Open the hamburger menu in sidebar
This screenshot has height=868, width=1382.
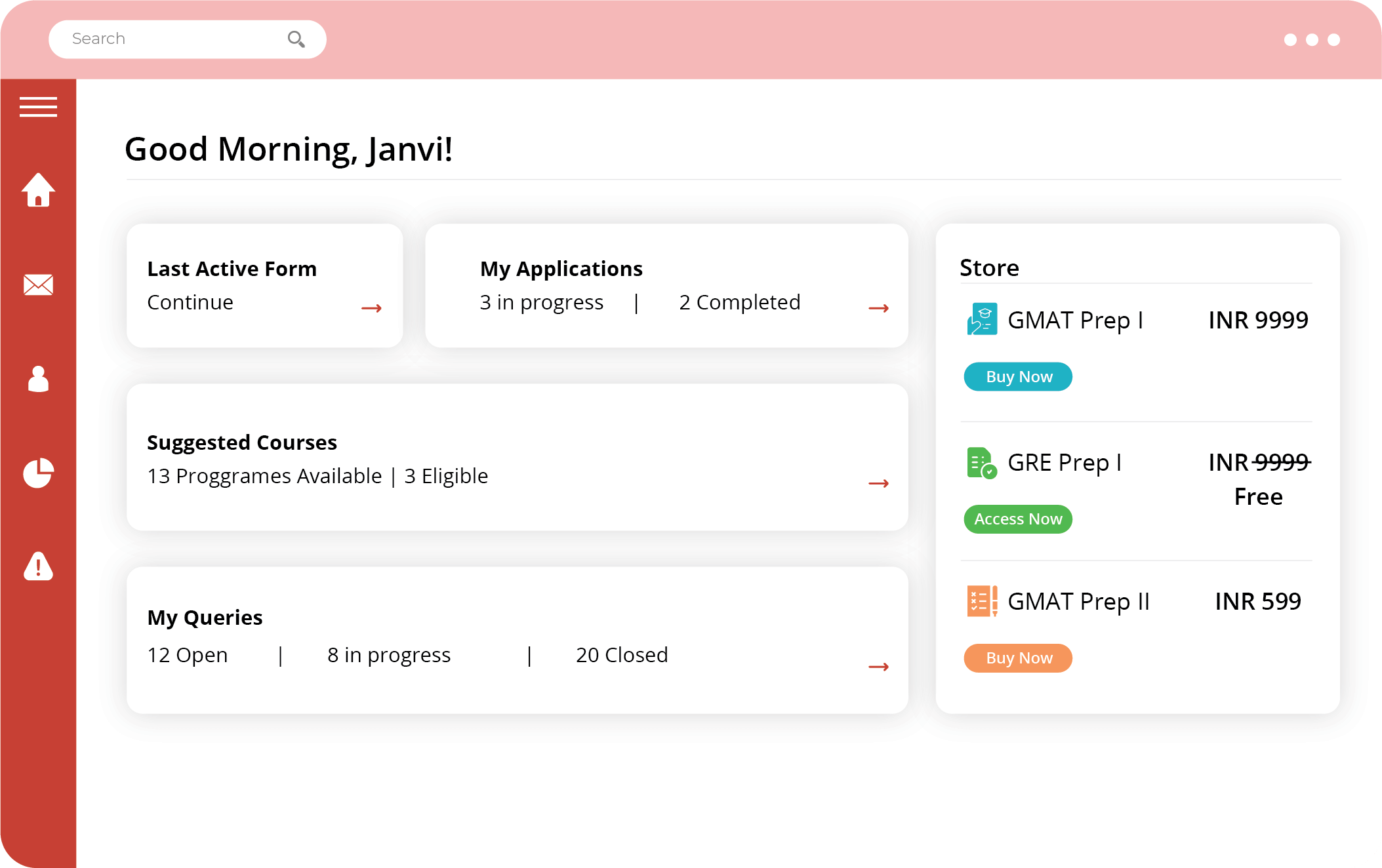pos(38,106)
